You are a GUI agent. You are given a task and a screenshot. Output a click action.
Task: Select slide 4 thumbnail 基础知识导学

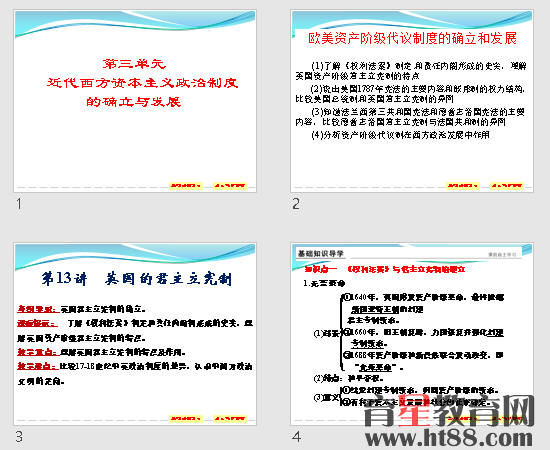[412, 334]
